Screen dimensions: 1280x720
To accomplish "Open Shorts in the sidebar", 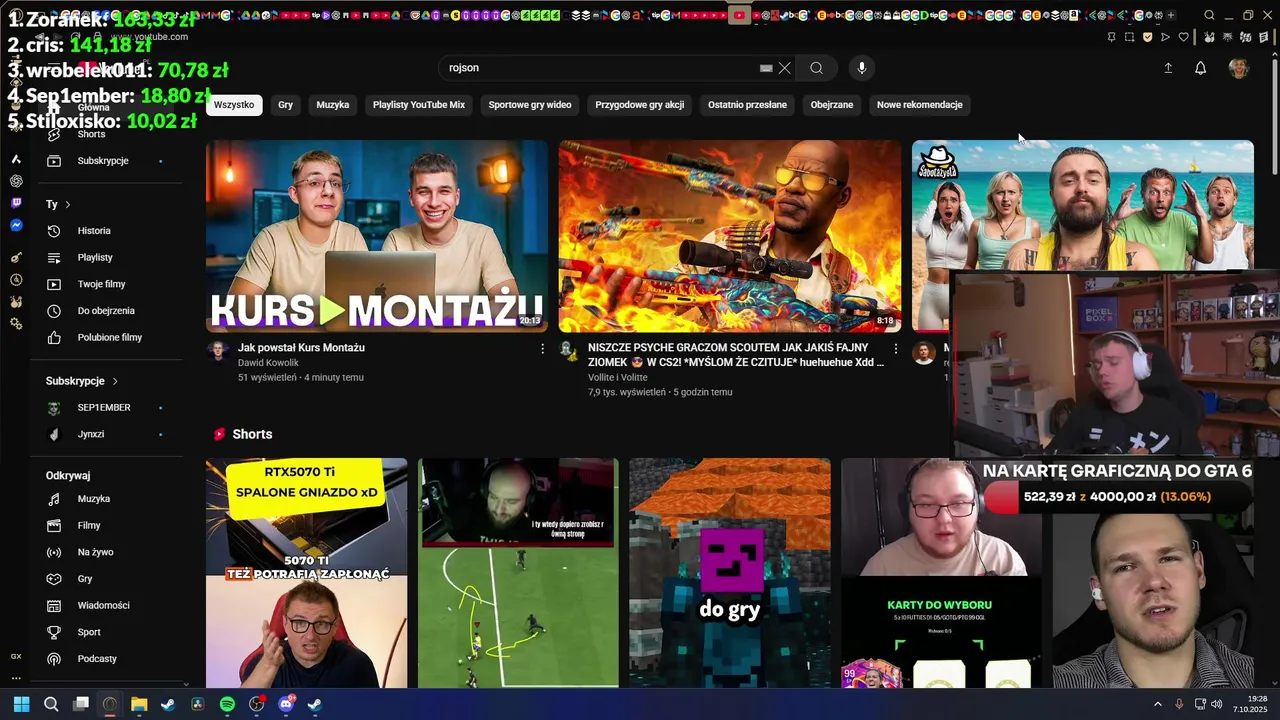I will [107, 134].
